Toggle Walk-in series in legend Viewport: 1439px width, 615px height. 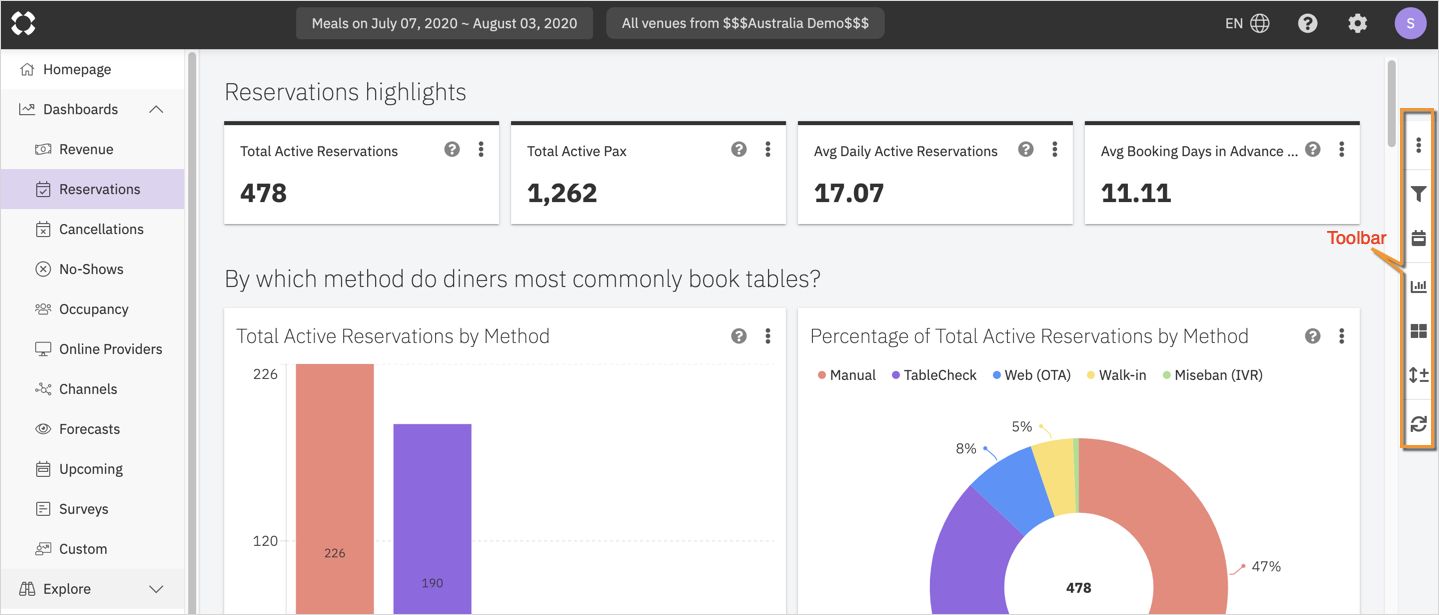coord(1116,375)
